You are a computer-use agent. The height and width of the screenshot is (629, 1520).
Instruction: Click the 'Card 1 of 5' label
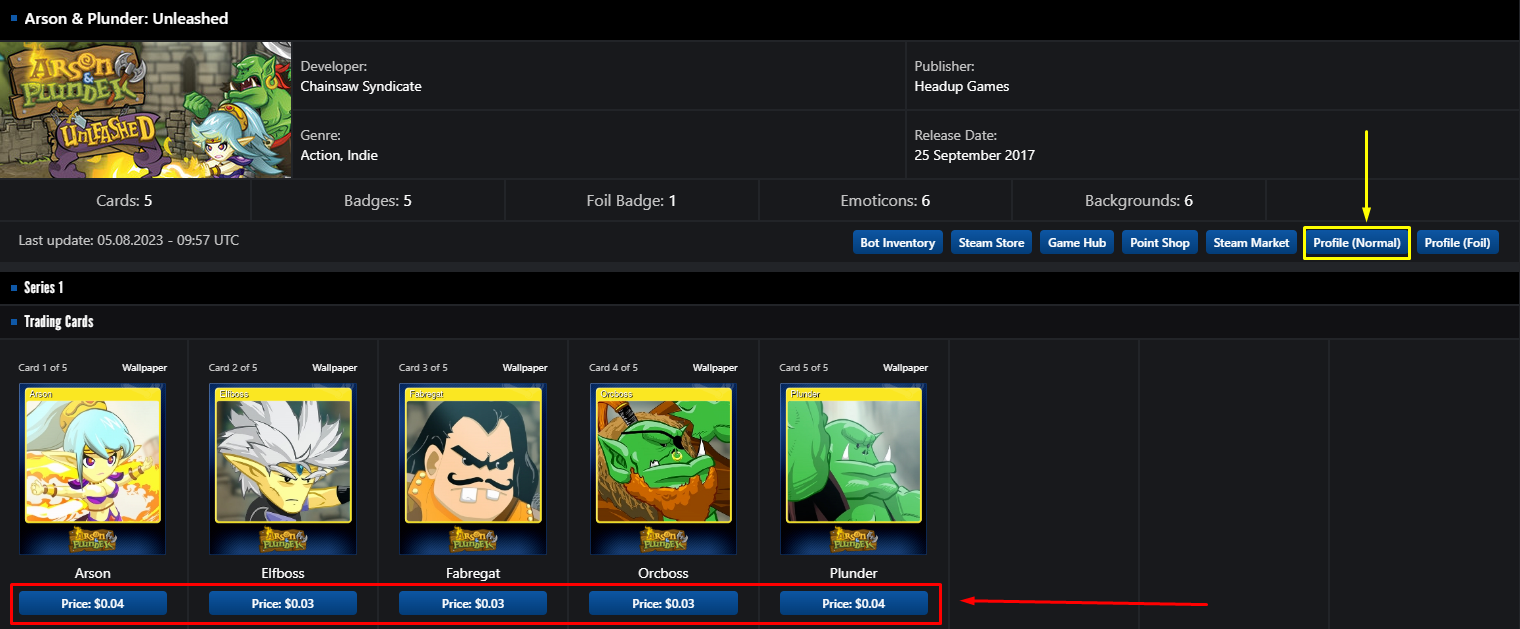[43, 368]
